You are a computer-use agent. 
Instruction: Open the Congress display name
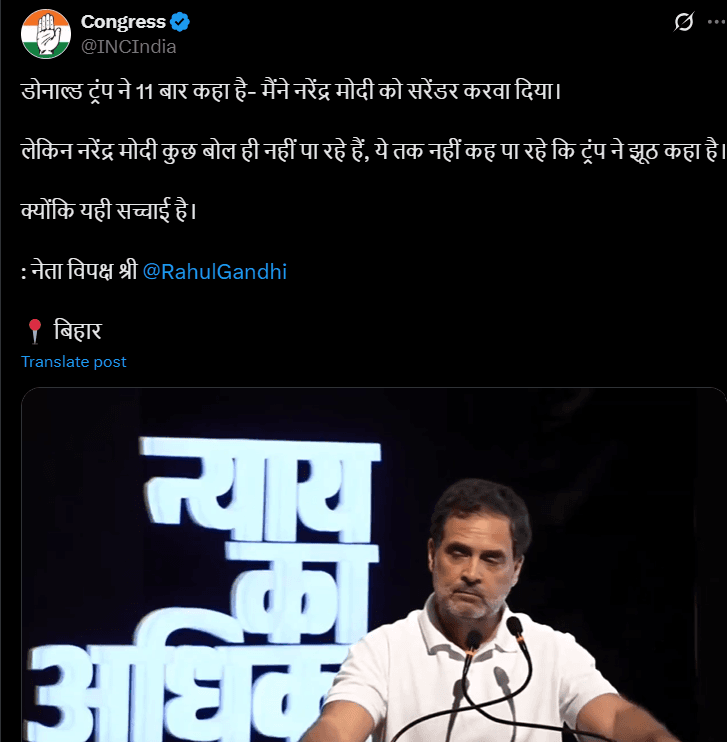(x=123, y=22)
